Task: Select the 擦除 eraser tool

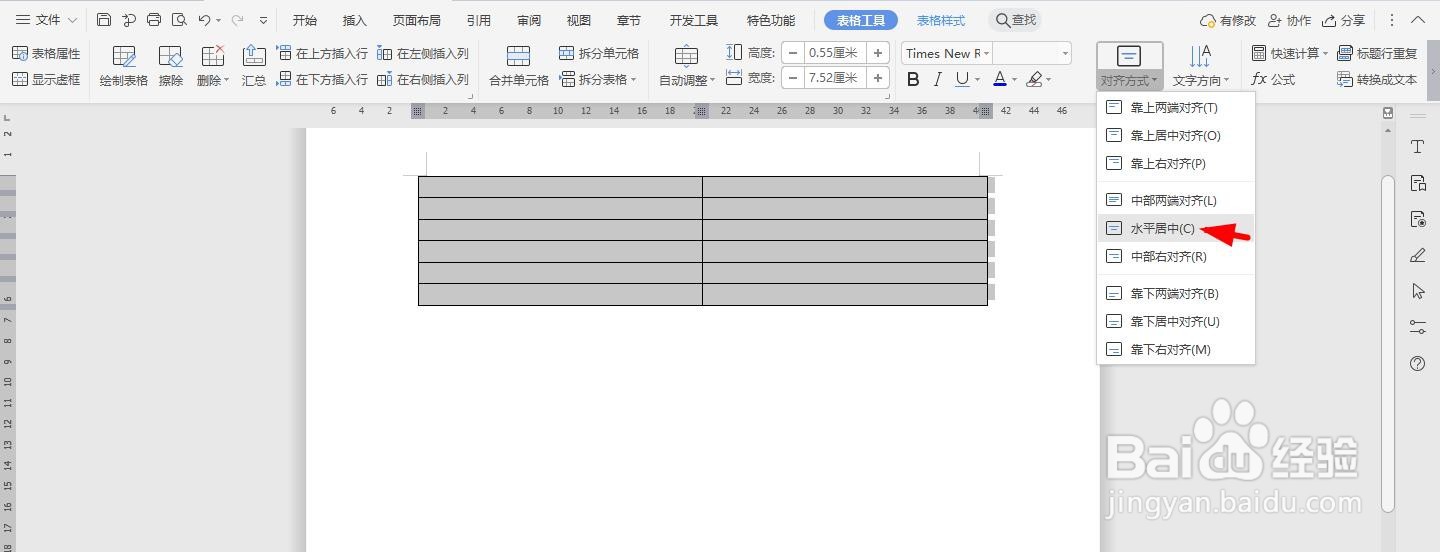Action: coord(171,66)
